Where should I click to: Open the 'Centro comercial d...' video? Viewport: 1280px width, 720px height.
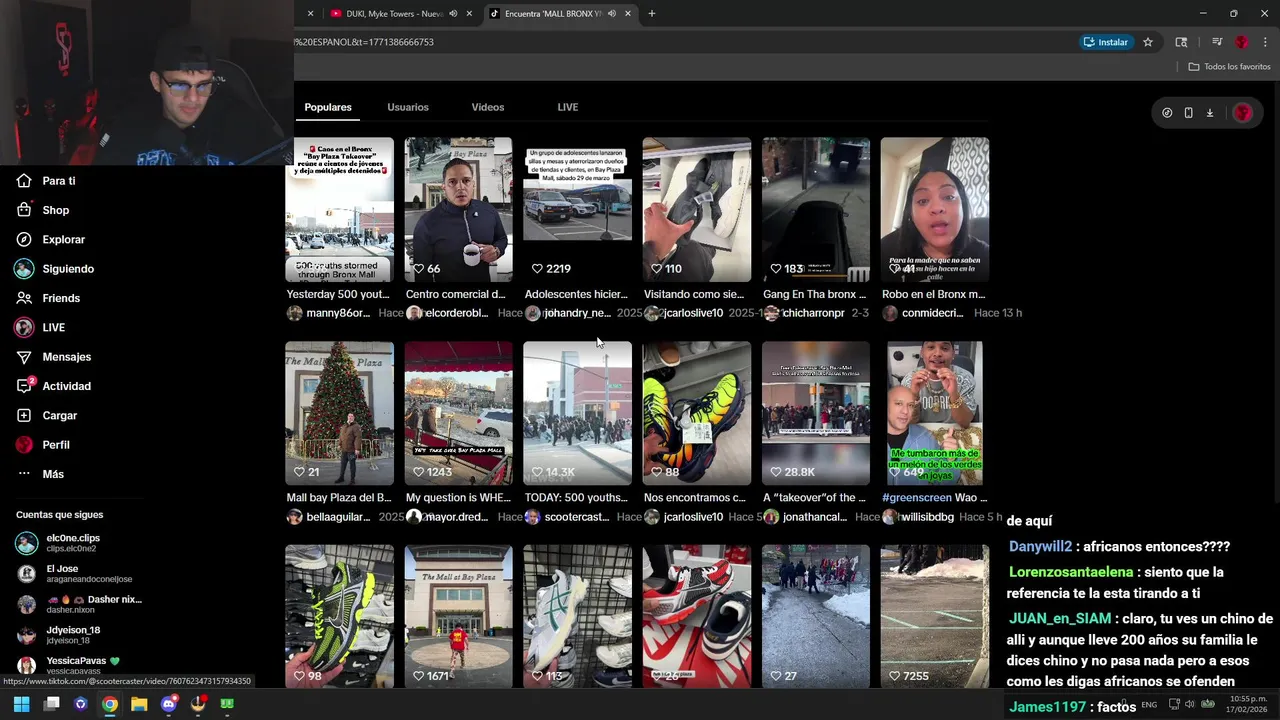click(458, 210)
